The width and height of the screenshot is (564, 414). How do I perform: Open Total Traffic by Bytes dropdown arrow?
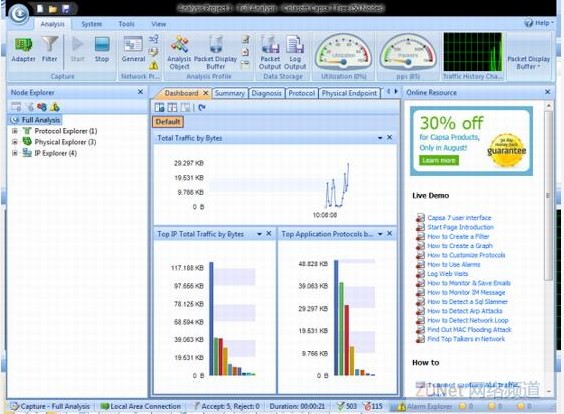click(380, 138)
